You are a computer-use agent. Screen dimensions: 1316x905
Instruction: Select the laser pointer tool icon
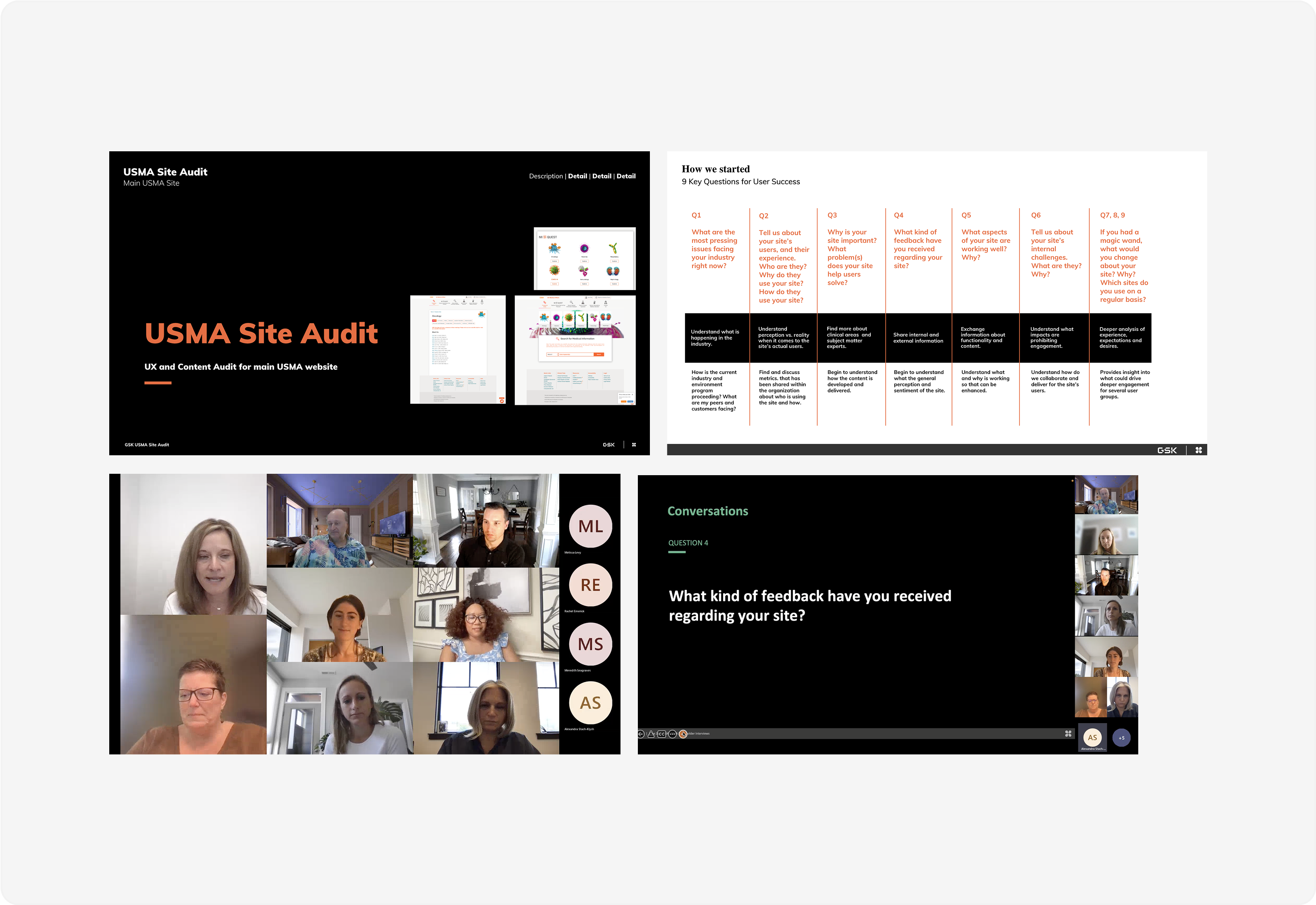[x=651, y=734]
